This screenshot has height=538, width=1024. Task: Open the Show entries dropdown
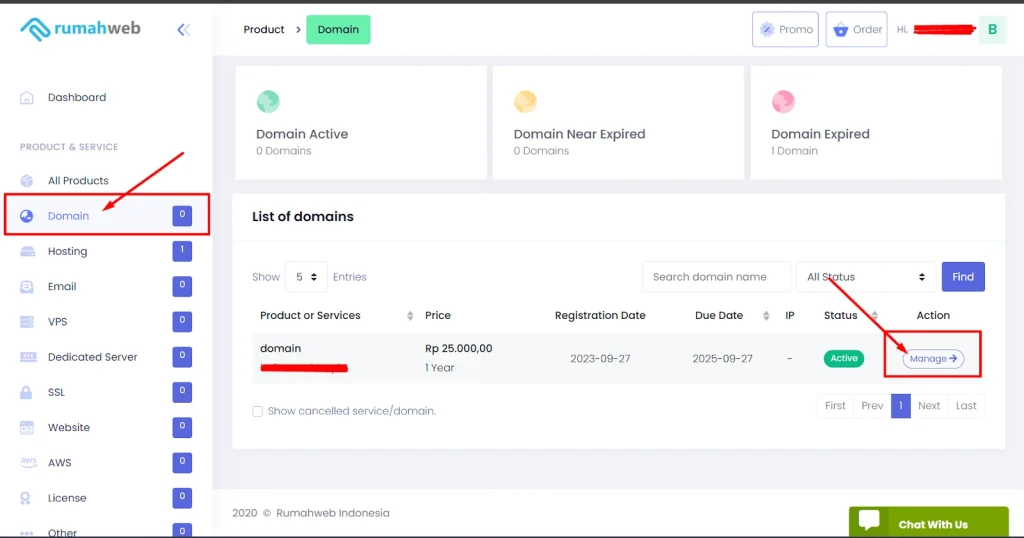(306, 277)
